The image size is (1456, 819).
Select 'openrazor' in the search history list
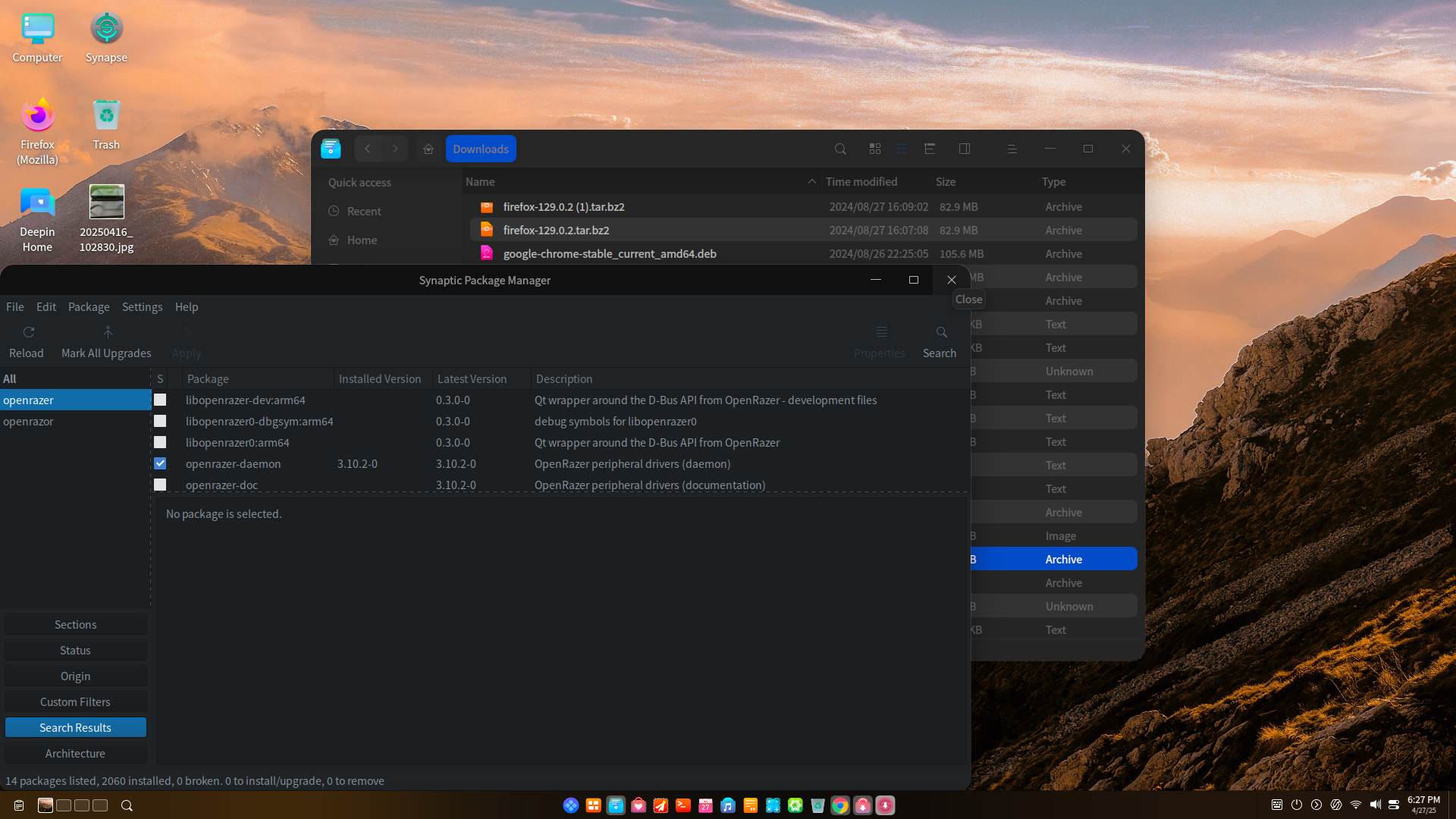[x=75, y=422]
